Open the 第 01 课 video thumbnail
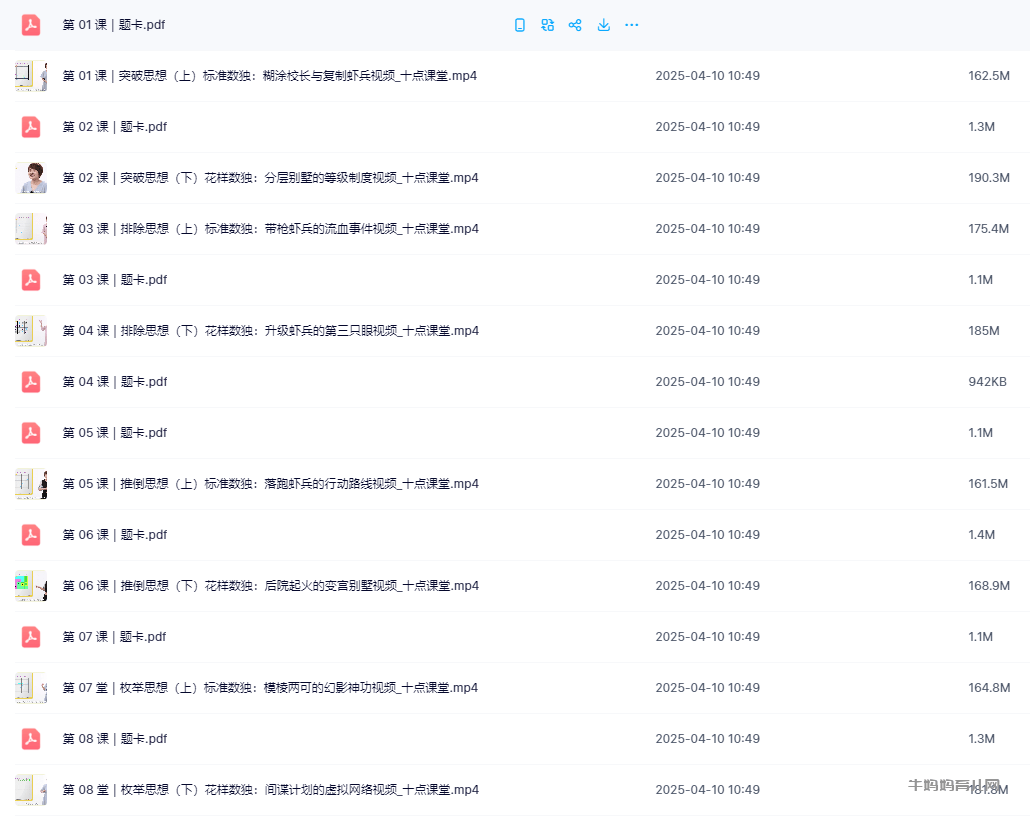Image resolution: width=1030 pixels, height=821 pixels. coord(30,75)
